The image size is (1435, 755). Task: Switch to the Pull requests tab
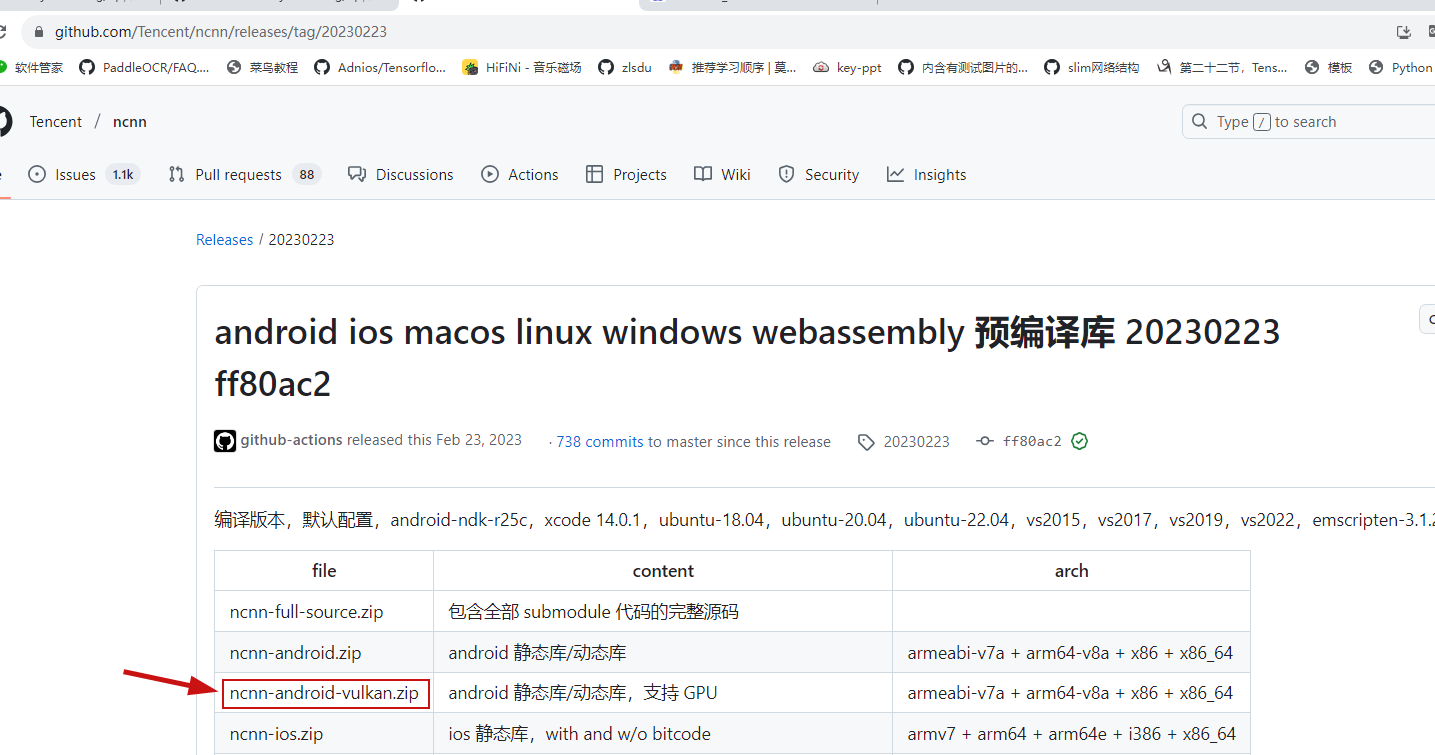pos(244,174)
